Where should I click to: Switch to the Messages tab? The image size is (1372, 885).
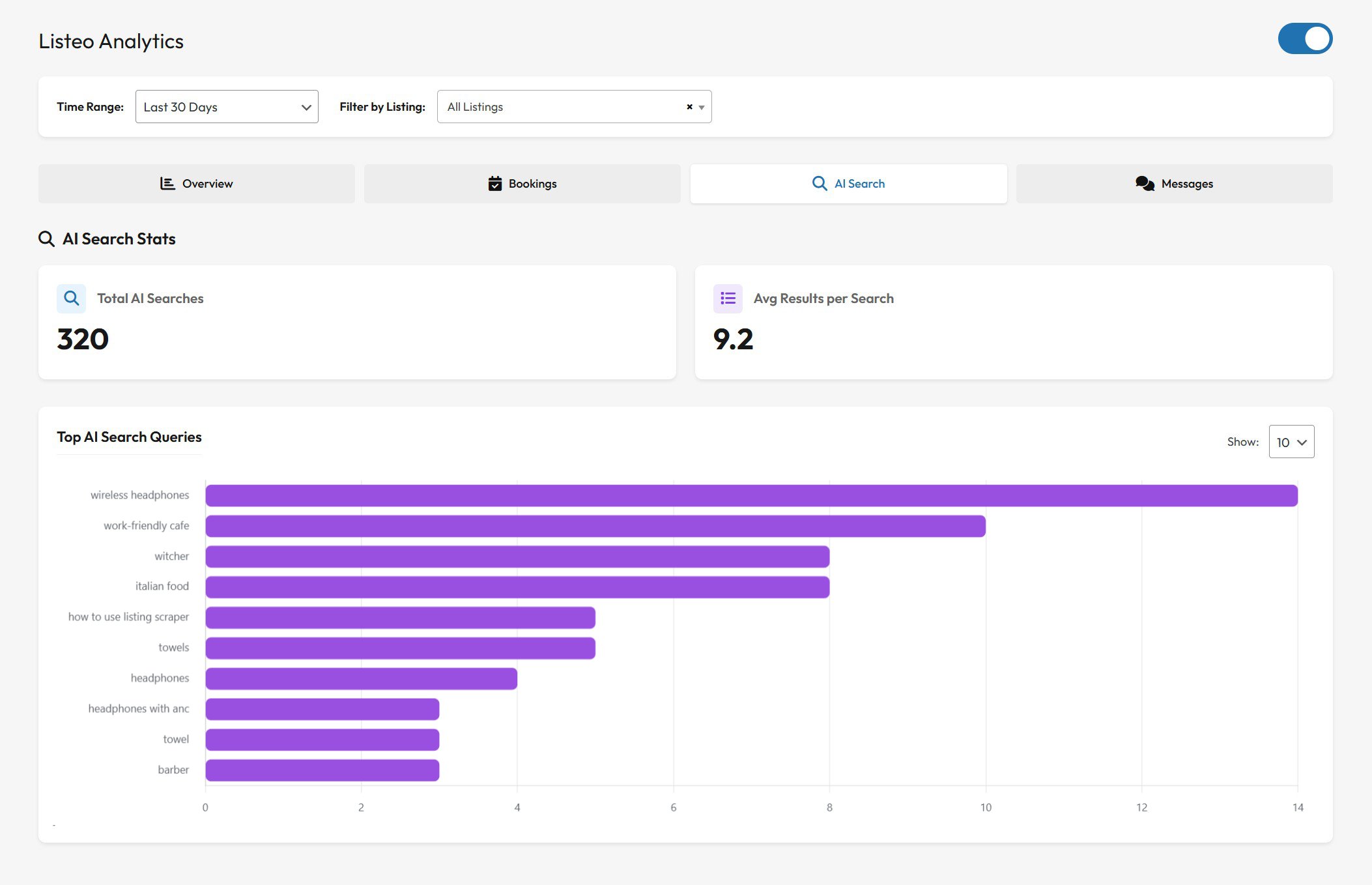[x=1173, y=183]
